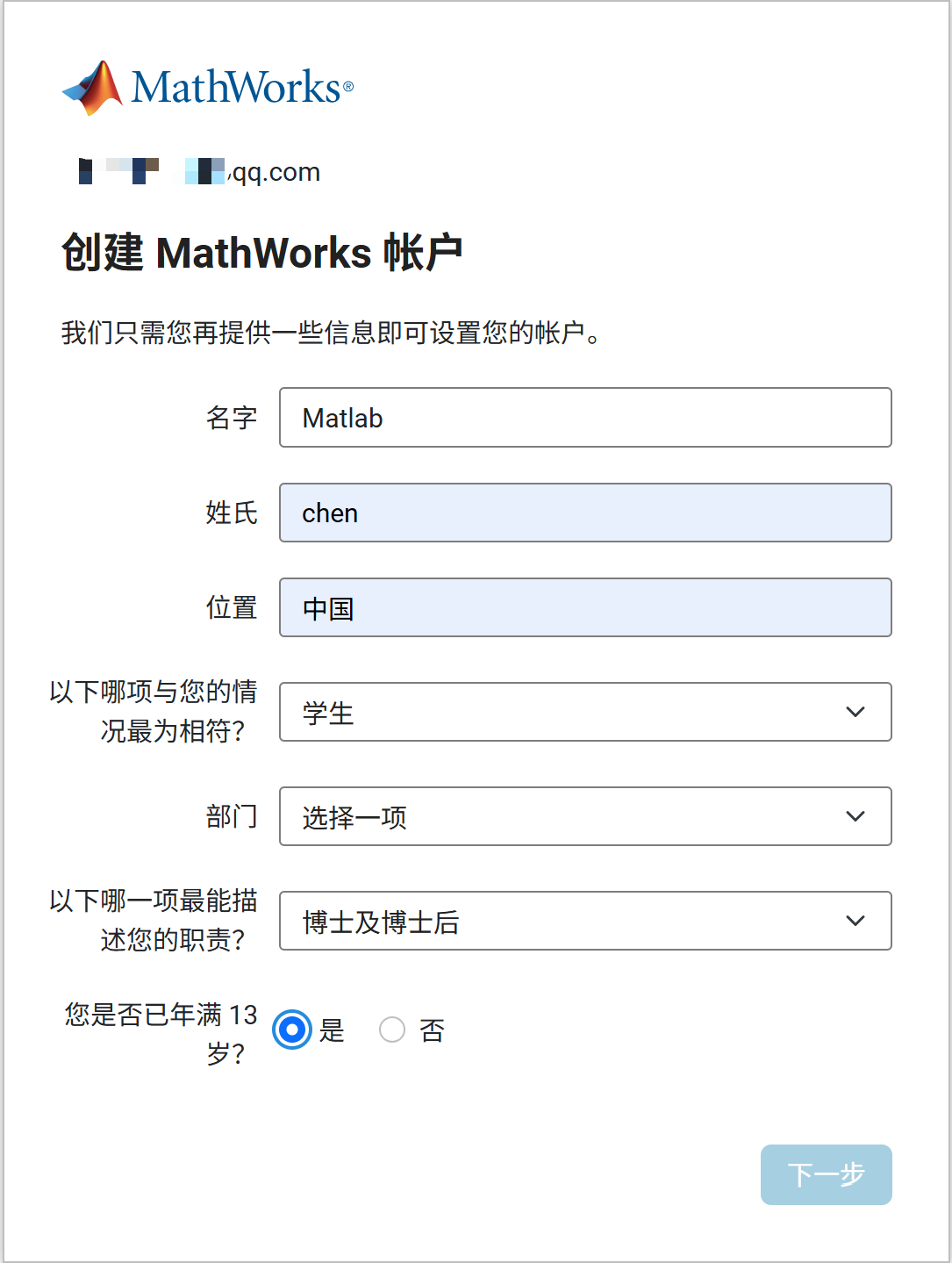Toggle the age confirmation to 否

392,1030
